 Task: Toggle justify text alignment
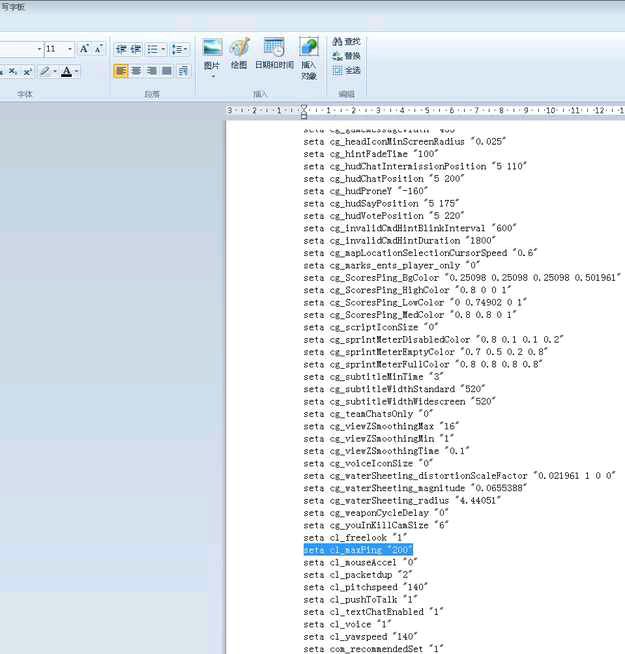point(166,71)
